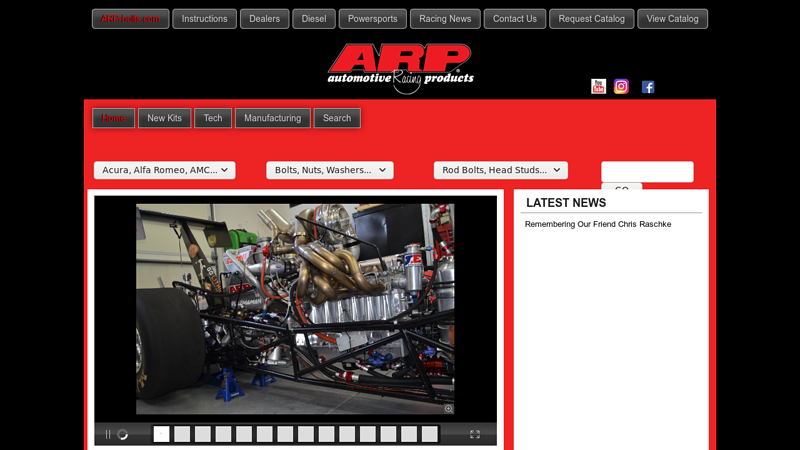Screen dimensions: 800x450
Task: Open the Rod Bolts, Head Studs dropdown
Action: 501,170
